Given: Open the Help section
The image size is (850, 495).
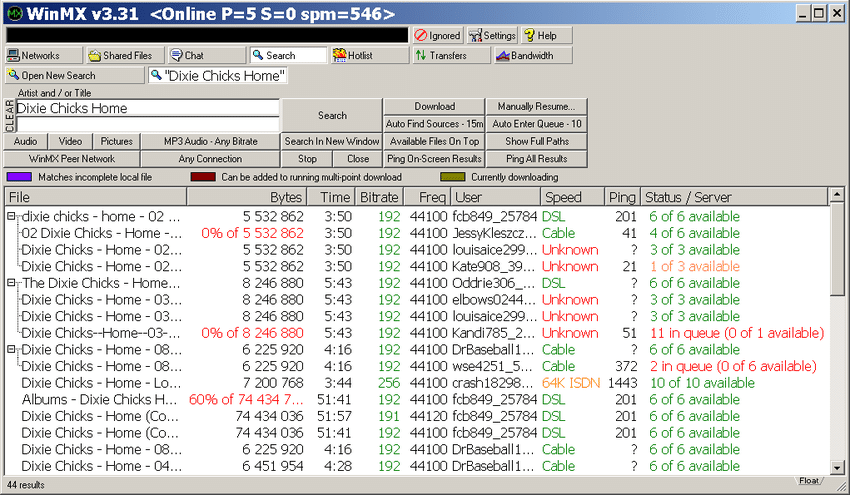Looking at the screenshot, I should (546, 35).
